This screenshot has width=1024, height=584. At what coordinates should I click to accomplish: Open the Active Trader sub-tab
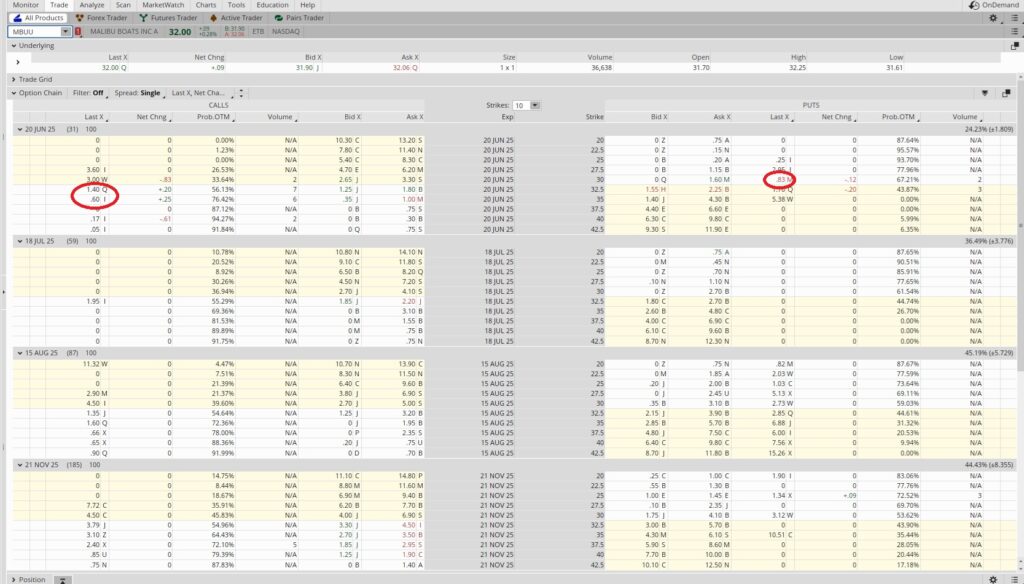point(236,18)
